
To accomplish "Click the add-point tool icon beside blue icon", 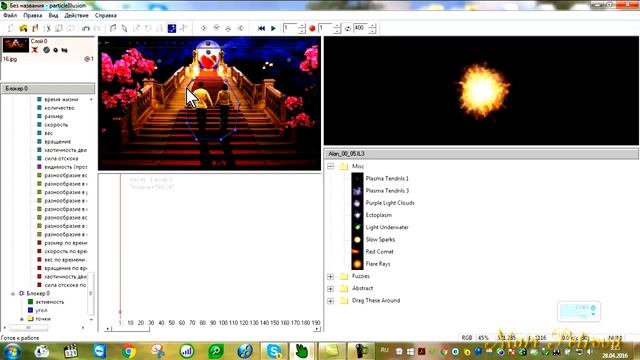I will click(x=184, y=28).
